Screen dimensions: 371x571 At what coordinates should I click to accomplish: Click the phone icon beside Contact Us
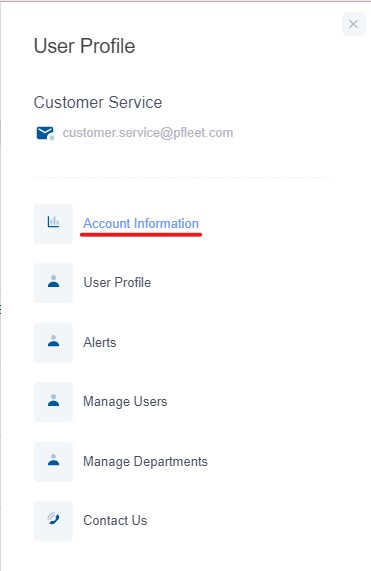coord(54,521)
